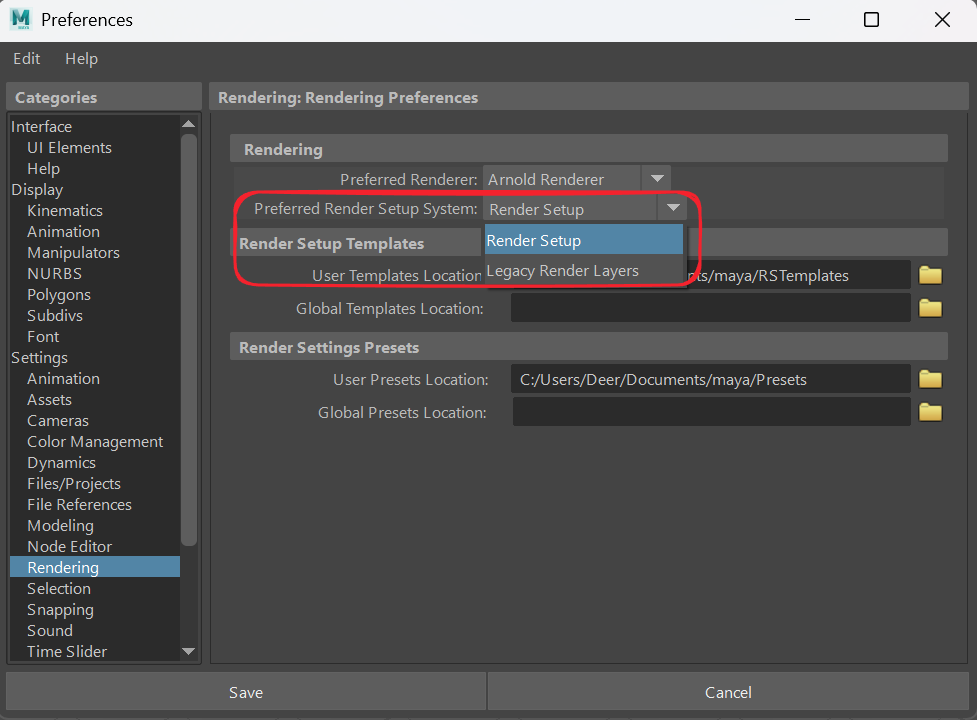This screenshot has width=977, height=720.
Task: Select Animation under Settings
Action: point(63,379)
